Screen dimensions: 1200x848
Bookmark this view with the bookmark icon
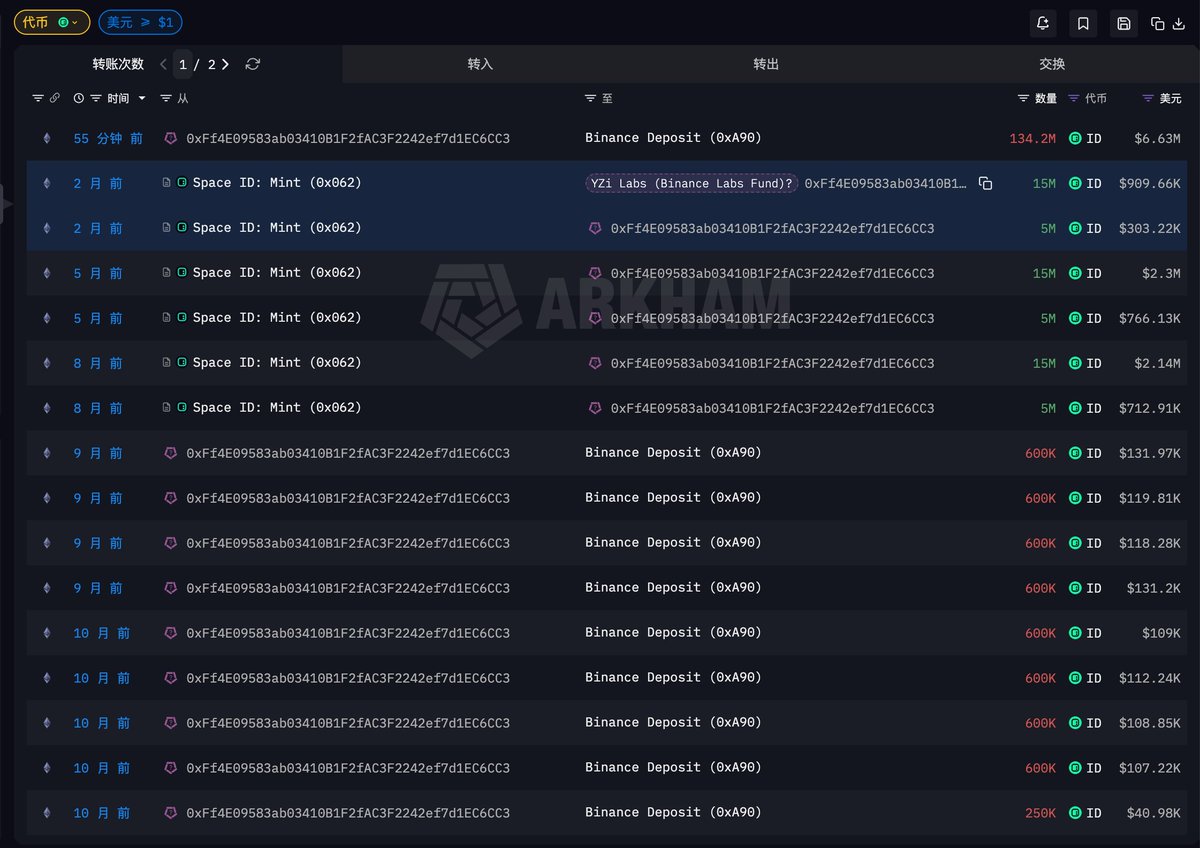pos(1083,23)
